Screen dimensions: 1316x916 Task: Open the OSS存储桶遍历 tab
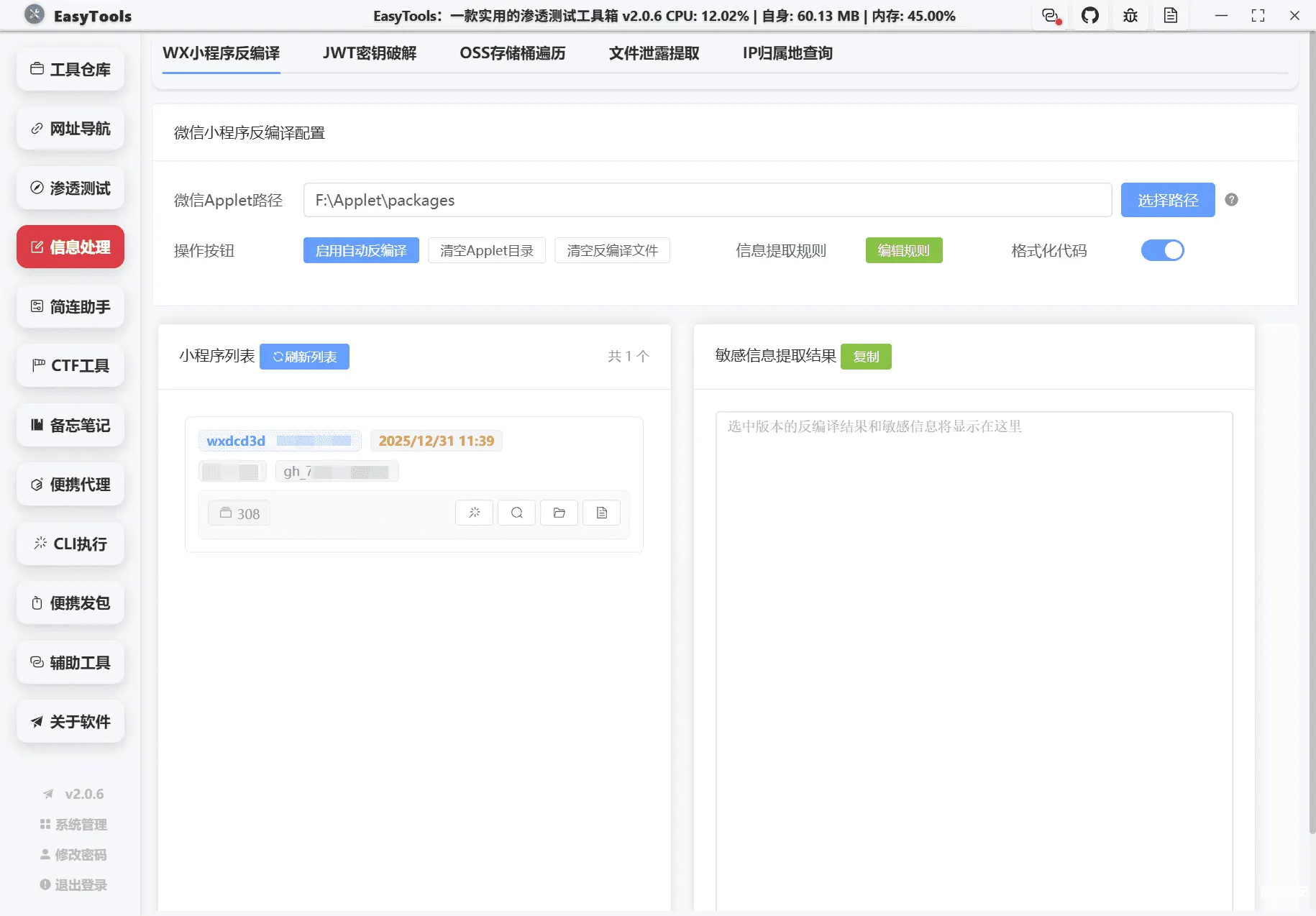pyautogui.click(x=512, y=52)
